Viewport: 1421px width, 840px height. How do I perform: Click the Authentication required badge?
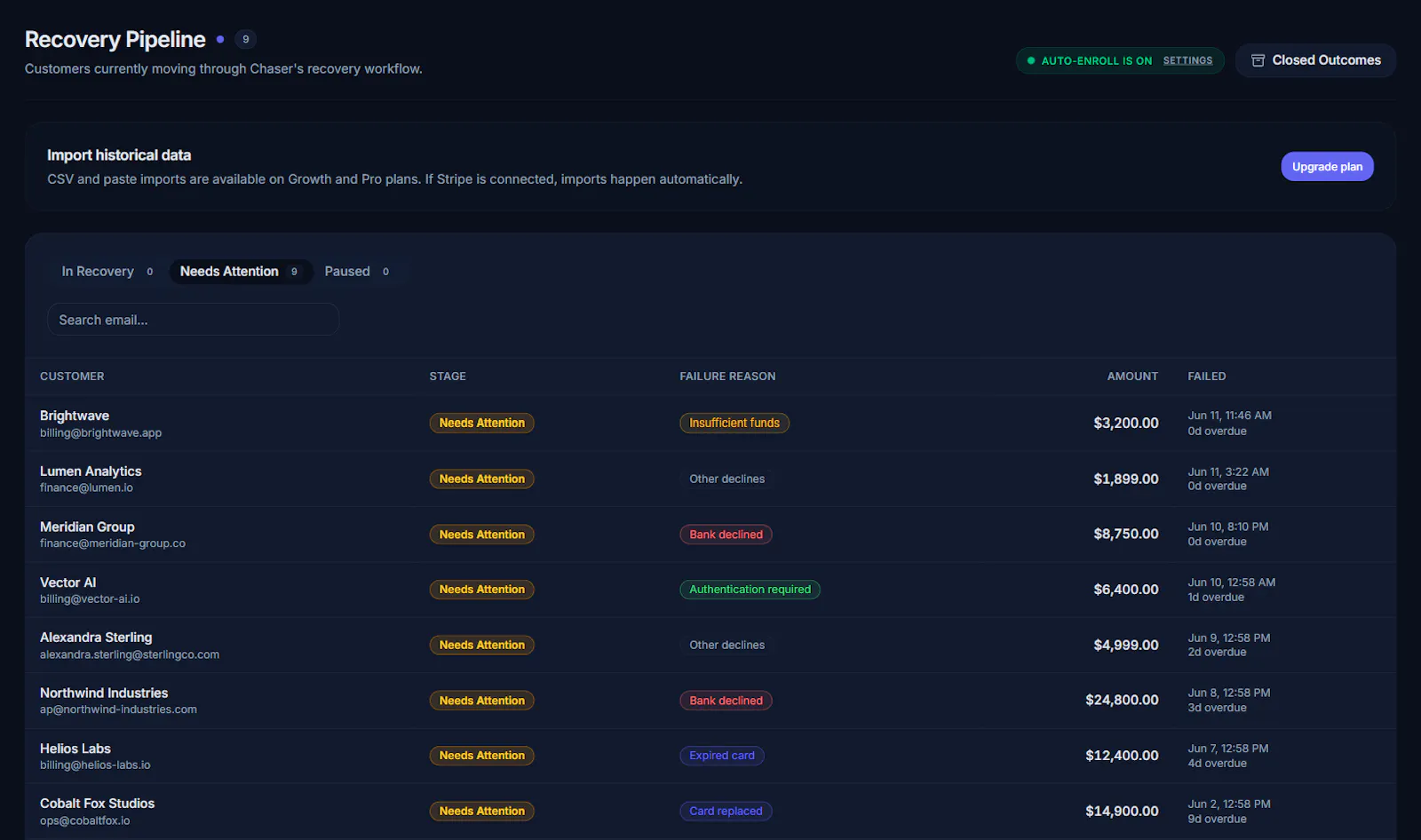750,590
